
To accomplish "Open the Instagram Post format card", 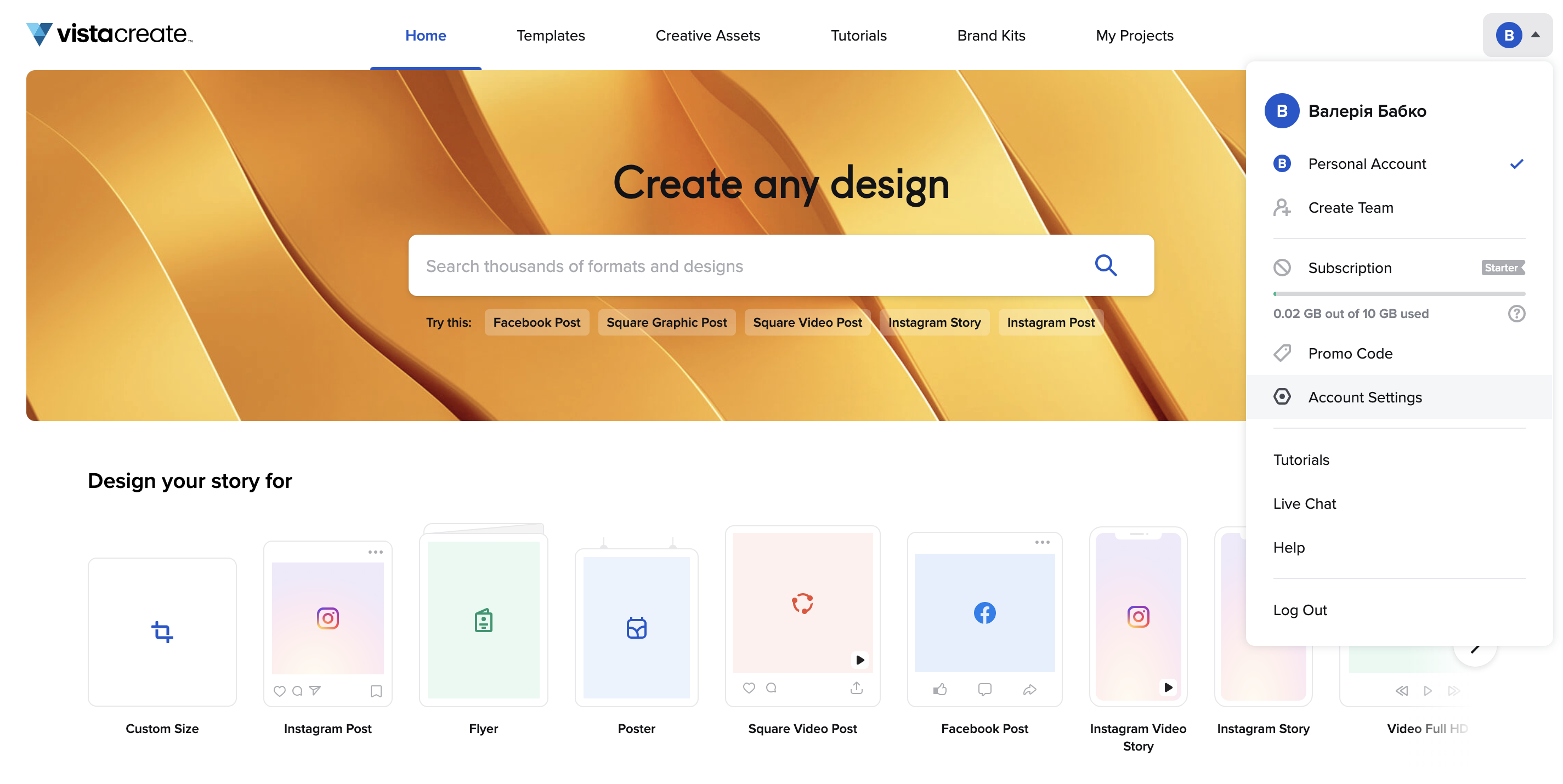I will pyautogui.click(x=327, y=624).
